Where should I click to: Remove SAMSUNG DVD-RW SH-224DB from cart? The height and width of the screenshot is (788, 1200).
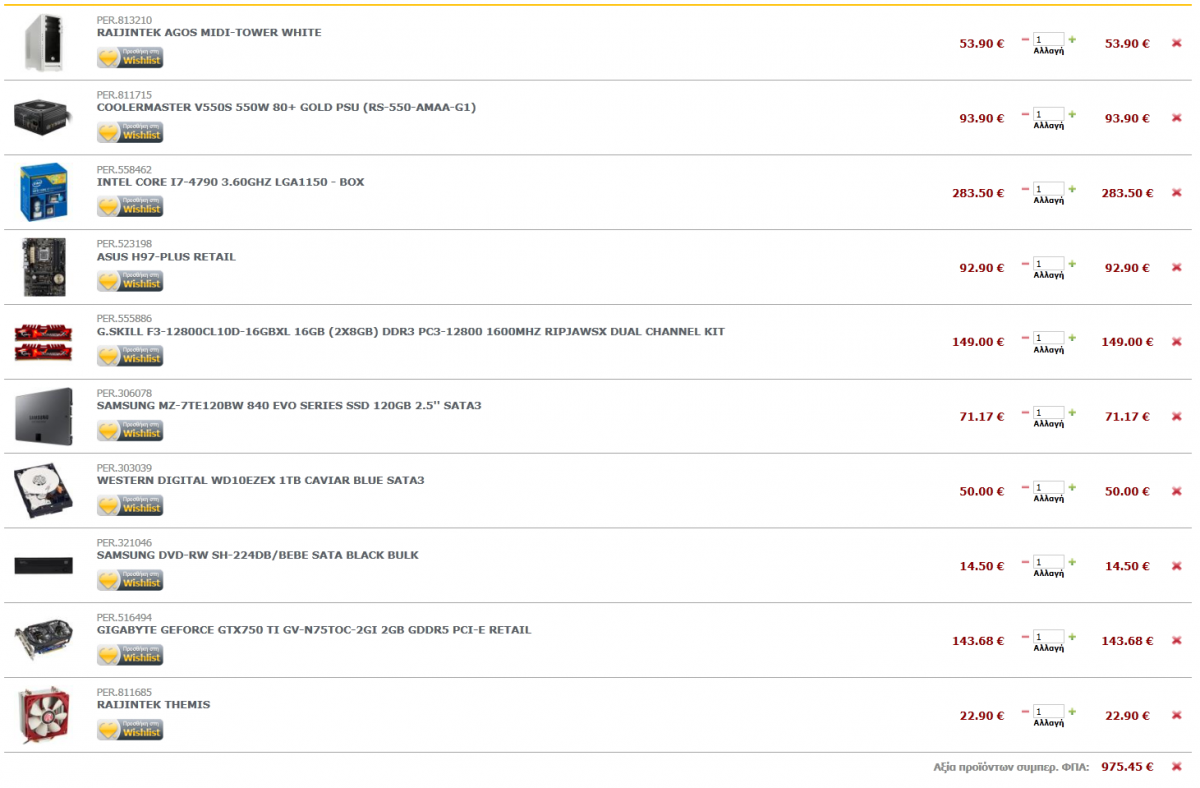pyautogui.click(x=1176, y=566)
